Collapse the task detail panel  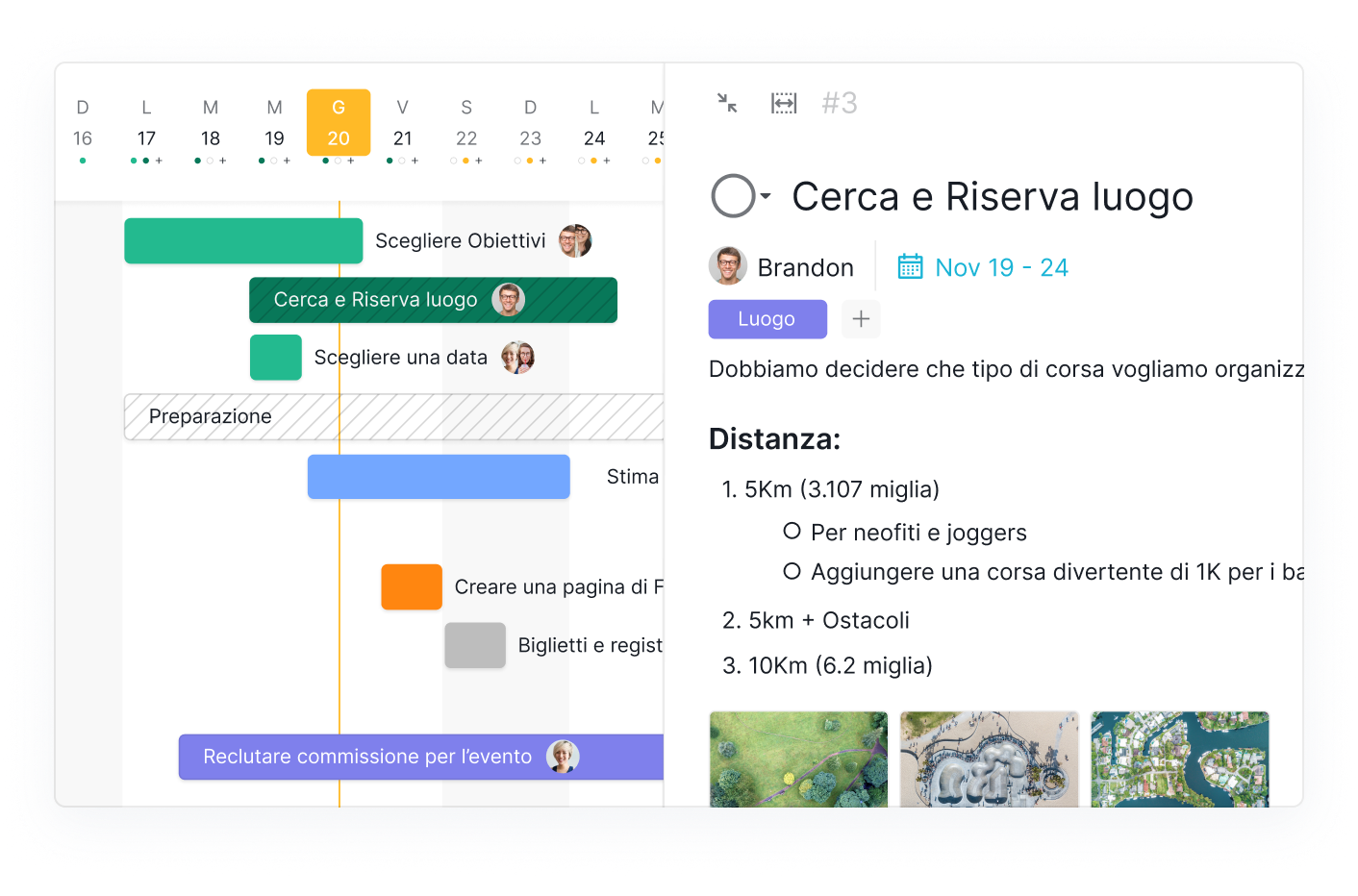pos(727,103)
